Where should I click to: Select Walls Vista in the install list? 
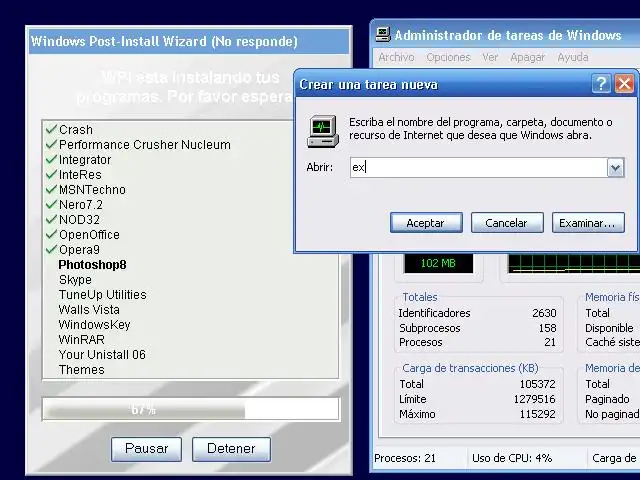89,309
